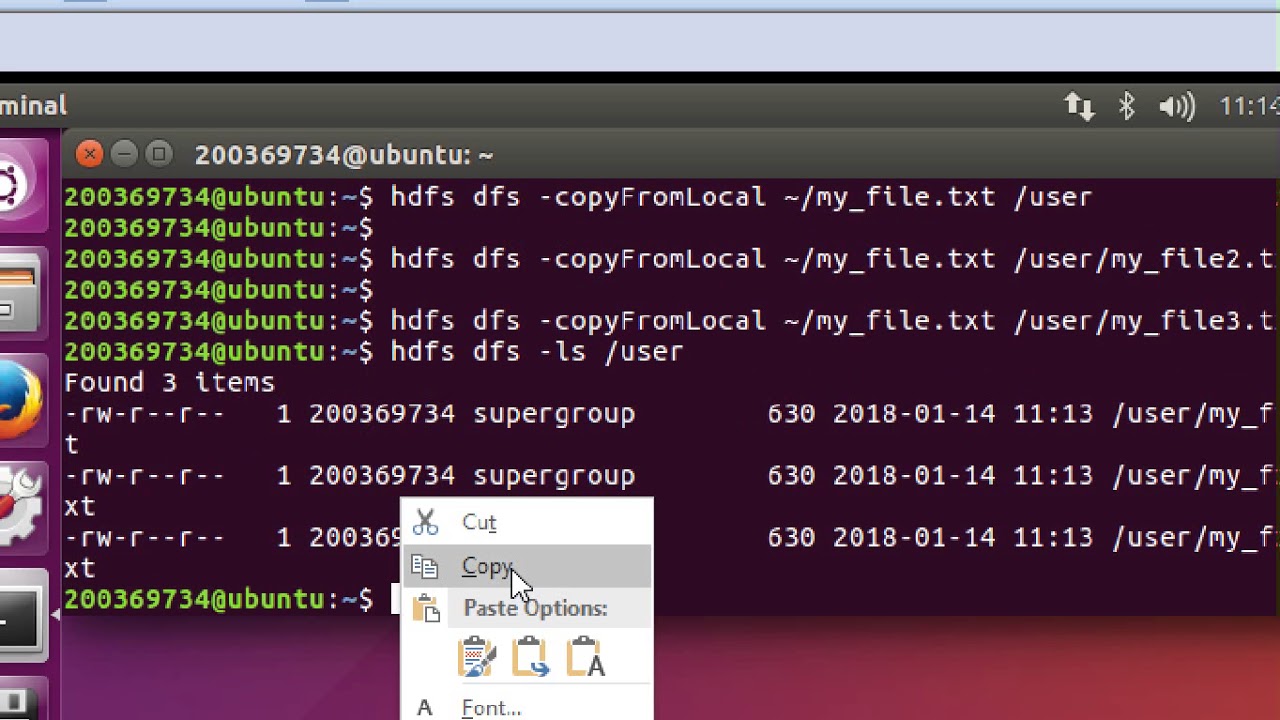Open the Bluetooth indicator
Viewport: 1280px width, 720px height.
pyautogui.click(x=1127, y=106)
